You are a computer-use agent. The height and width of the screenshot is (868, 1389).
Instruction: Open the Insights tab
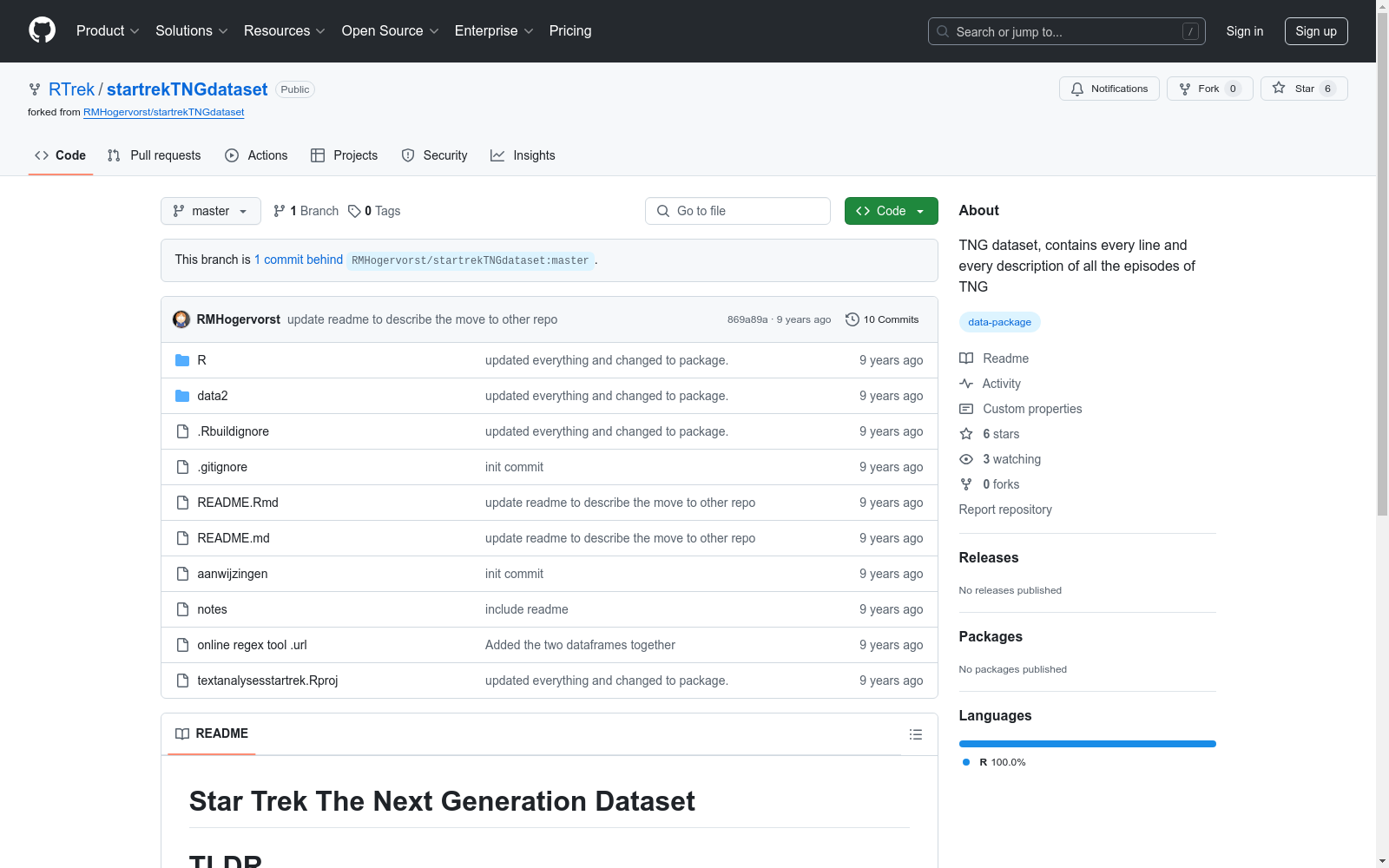click(x=523, y=155)
